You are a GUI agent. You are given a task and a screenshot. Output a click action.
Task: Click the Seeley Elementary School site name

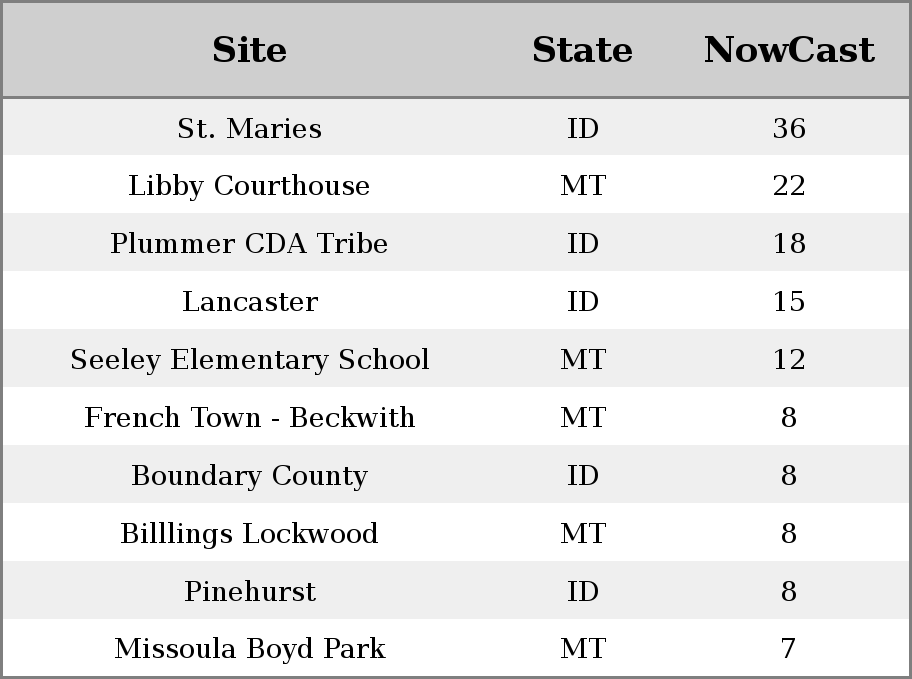(x=250, y=360)
